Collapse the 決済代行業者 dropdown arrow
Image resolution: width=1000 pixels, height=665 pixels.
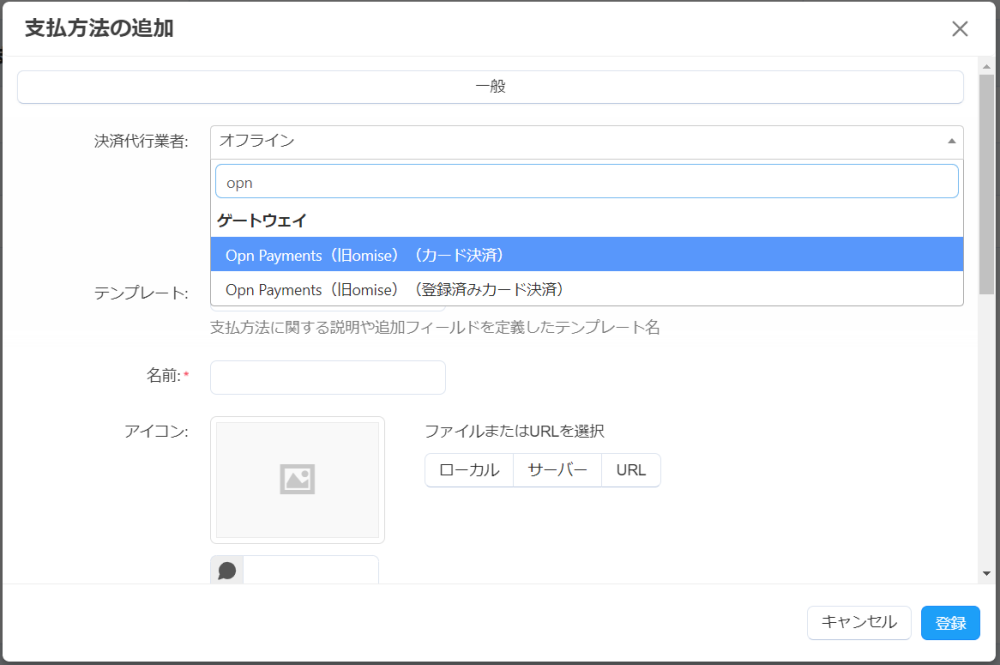[951, 141]
